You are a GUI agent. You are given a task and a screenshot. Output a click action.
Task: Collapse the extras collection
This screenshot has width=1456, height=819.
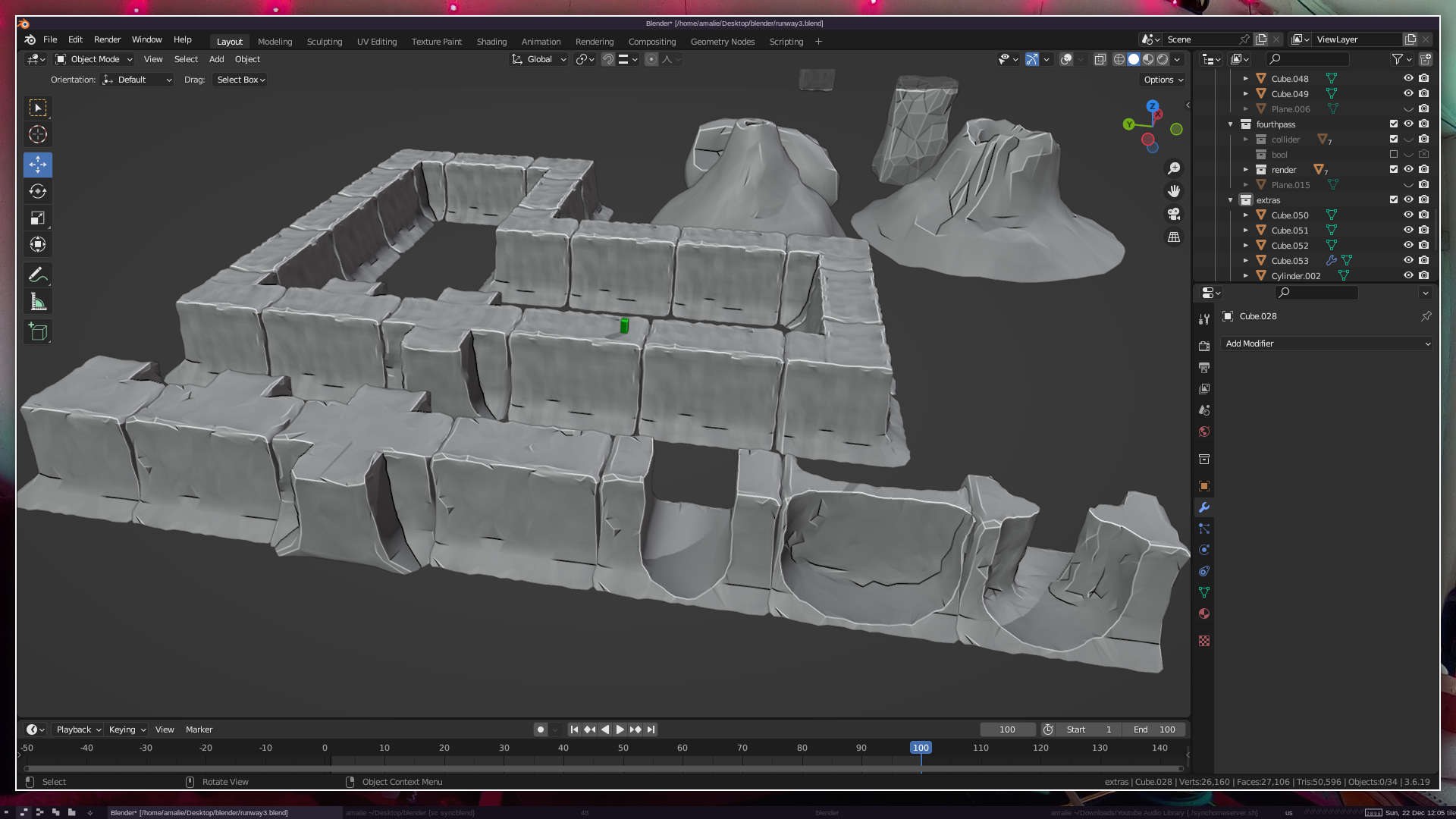(x=1231, y=200)
